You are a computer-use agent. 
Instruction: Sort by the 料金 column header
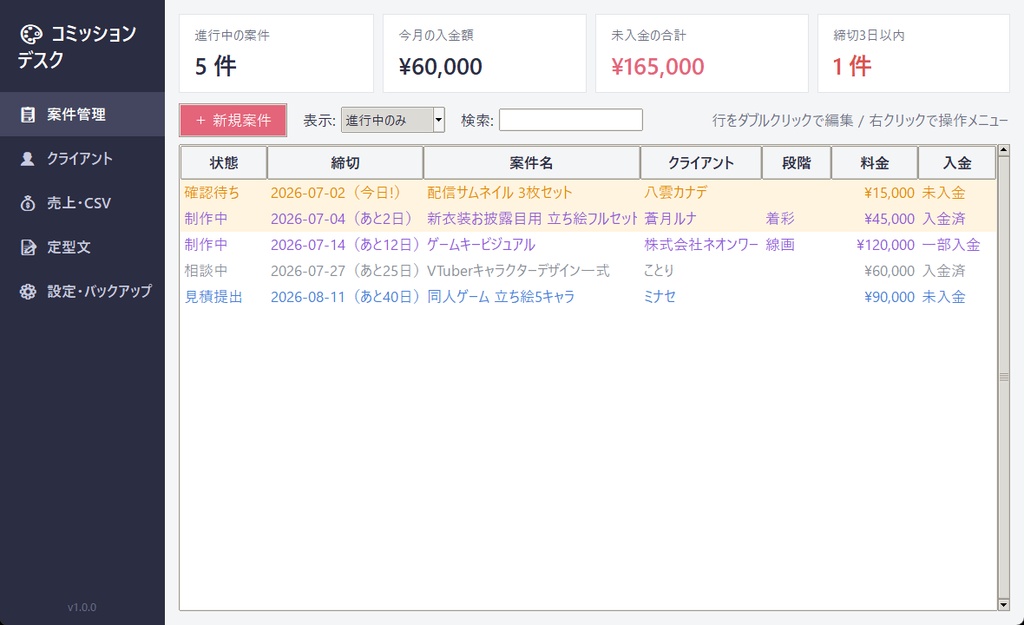click(874, 163)
